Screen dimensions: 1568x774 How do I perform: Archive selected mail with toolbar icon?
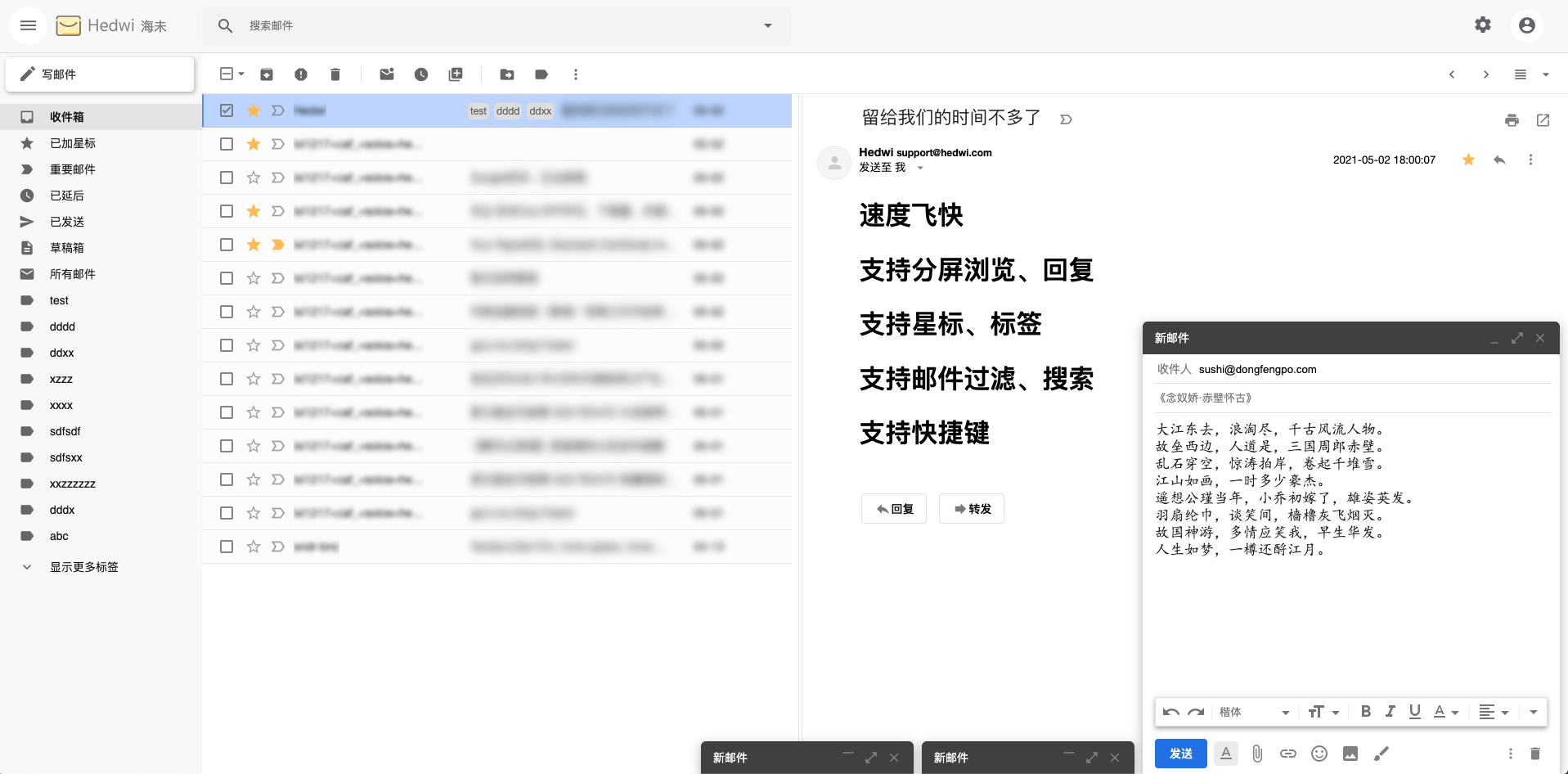pyautogui.click(x=267, y=74)
